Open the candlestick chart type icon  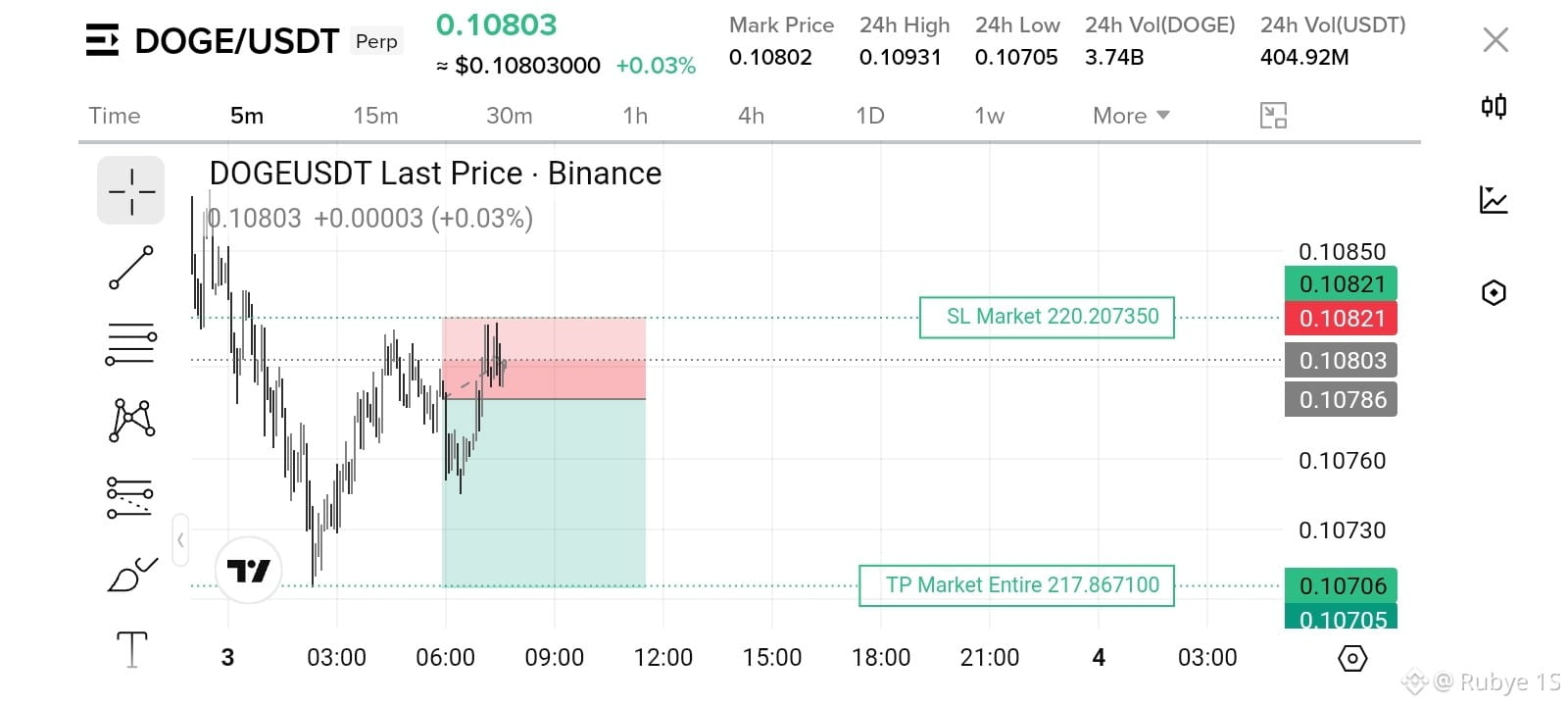(1494, 106)
